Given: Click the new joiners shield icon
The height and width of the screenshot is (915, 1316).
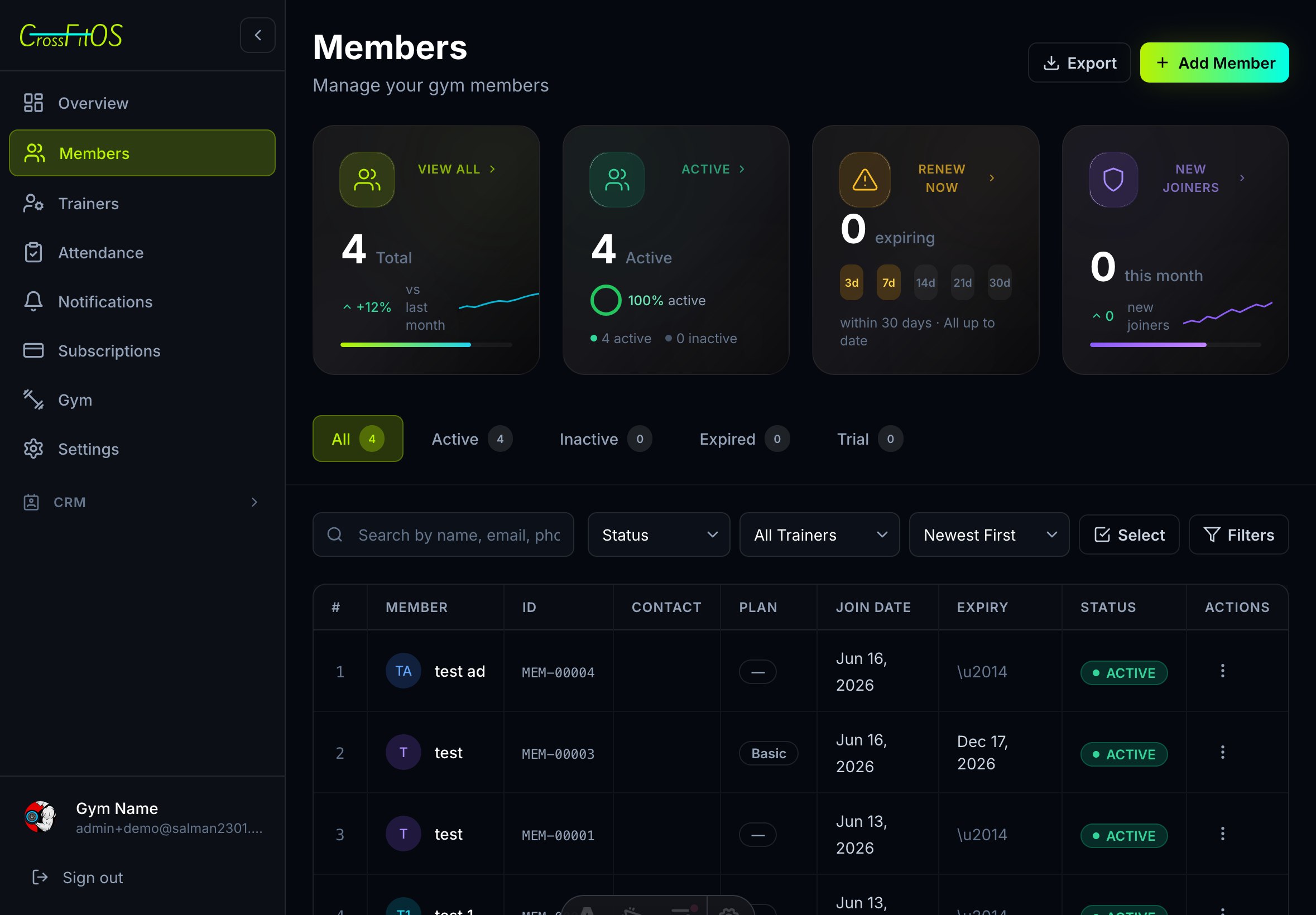Looking at the screenshot, I should point(1113,179).
